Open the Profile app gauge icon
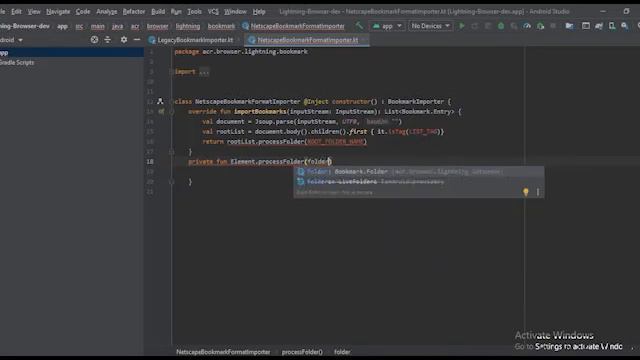The height and width of the screenshot is (360, 640). 527,26
